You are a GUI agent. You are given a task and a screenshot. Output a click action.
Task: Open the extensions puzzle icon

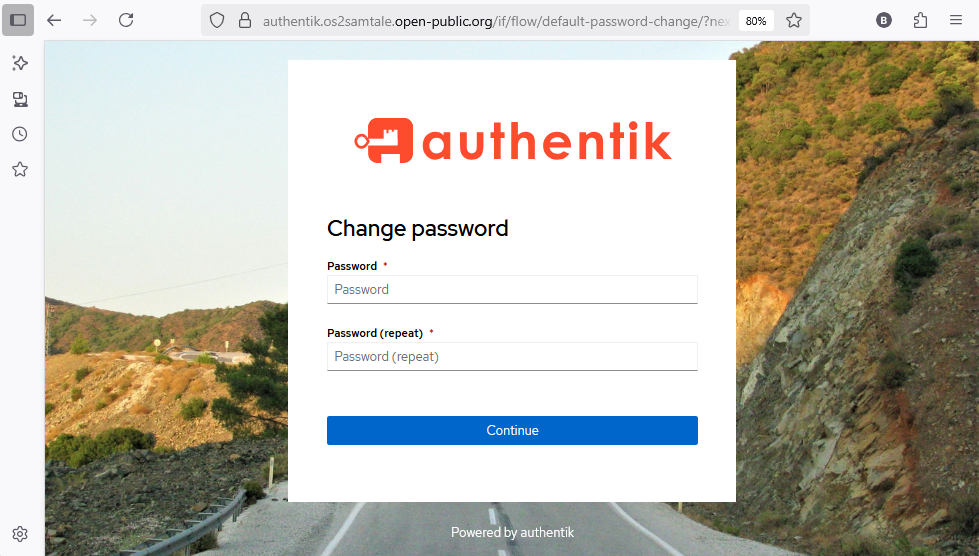click(920, 21)
